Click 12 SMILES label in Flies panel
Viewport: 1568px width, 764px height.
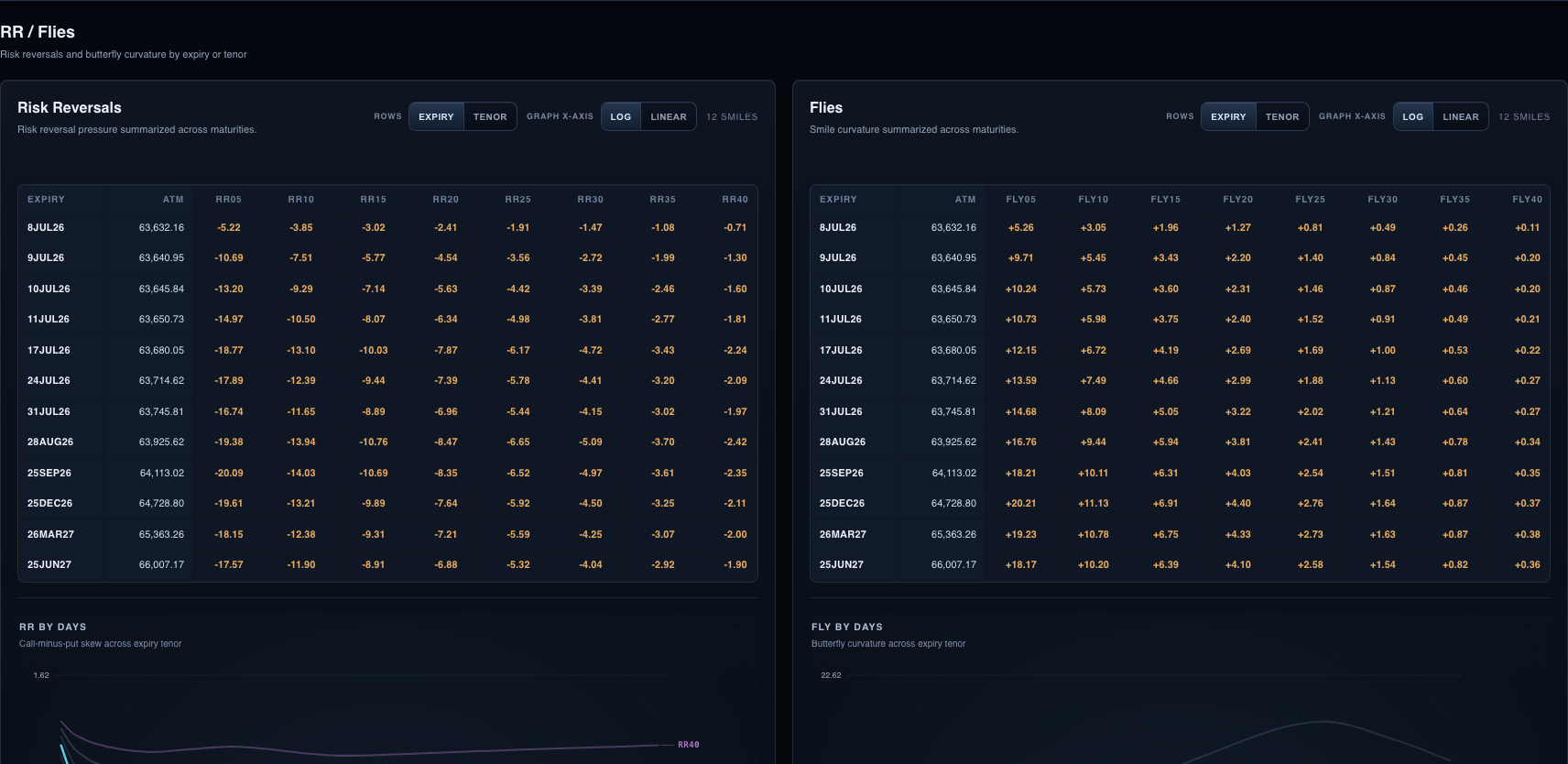(1524, 116)
